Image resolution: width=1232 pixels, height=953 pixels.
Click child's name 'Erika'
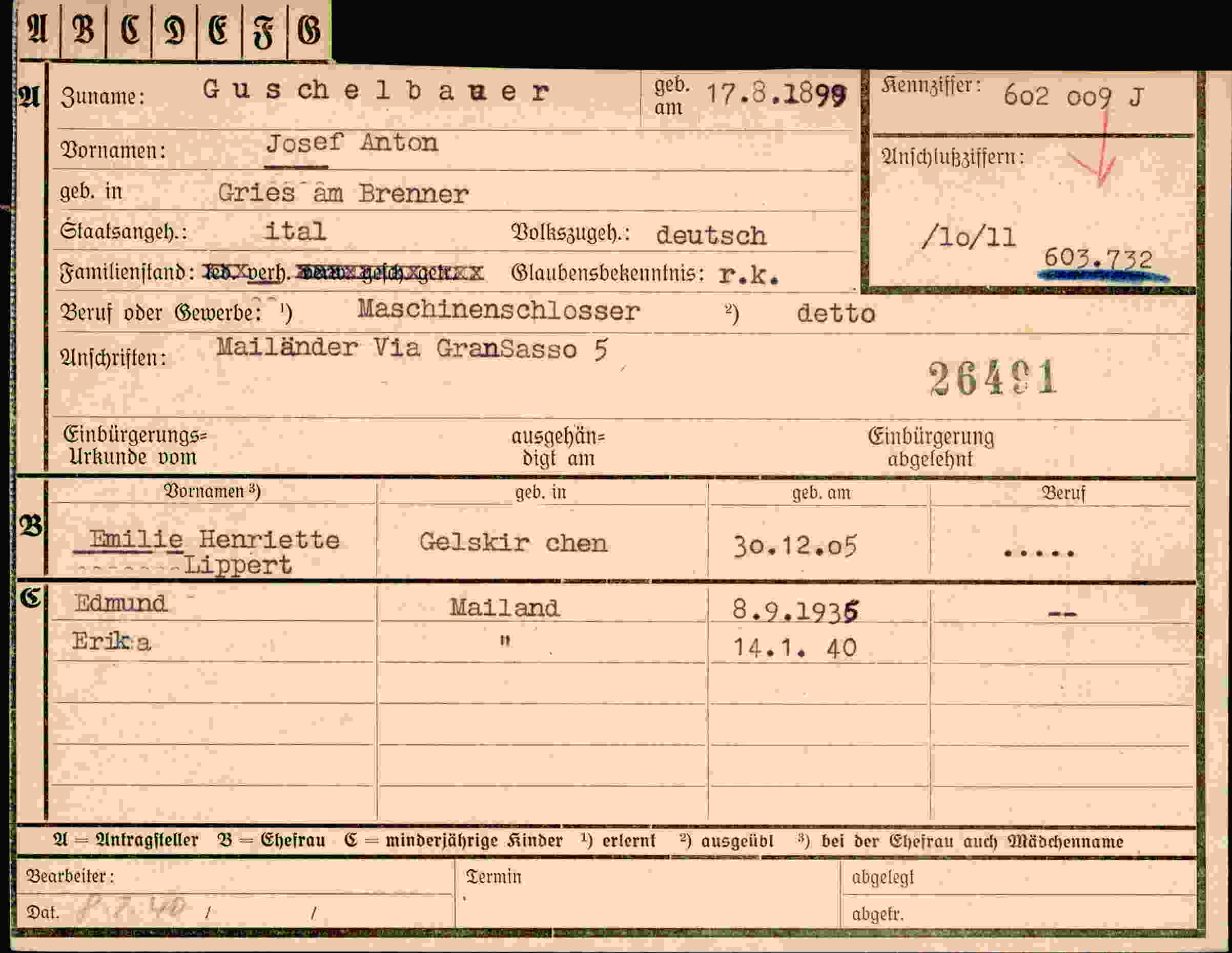tap(111, 641)
